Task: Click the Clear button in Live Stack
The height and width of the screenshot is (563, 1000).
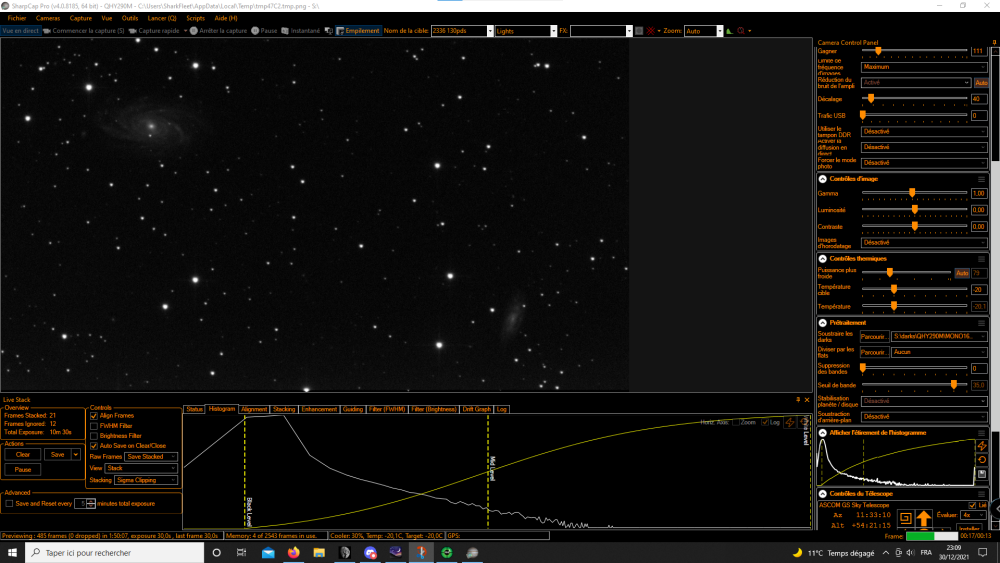Action: click(x=23, y=455)
